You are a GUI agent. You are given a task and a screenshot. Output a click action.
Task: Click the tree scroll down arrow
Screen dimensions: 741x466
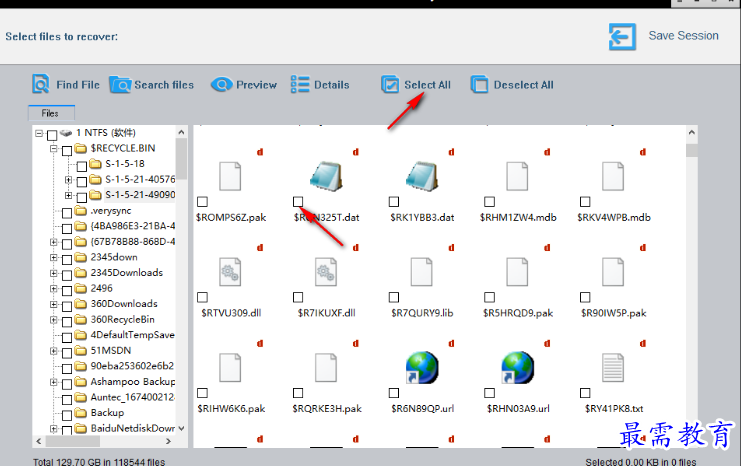[181, 428]
